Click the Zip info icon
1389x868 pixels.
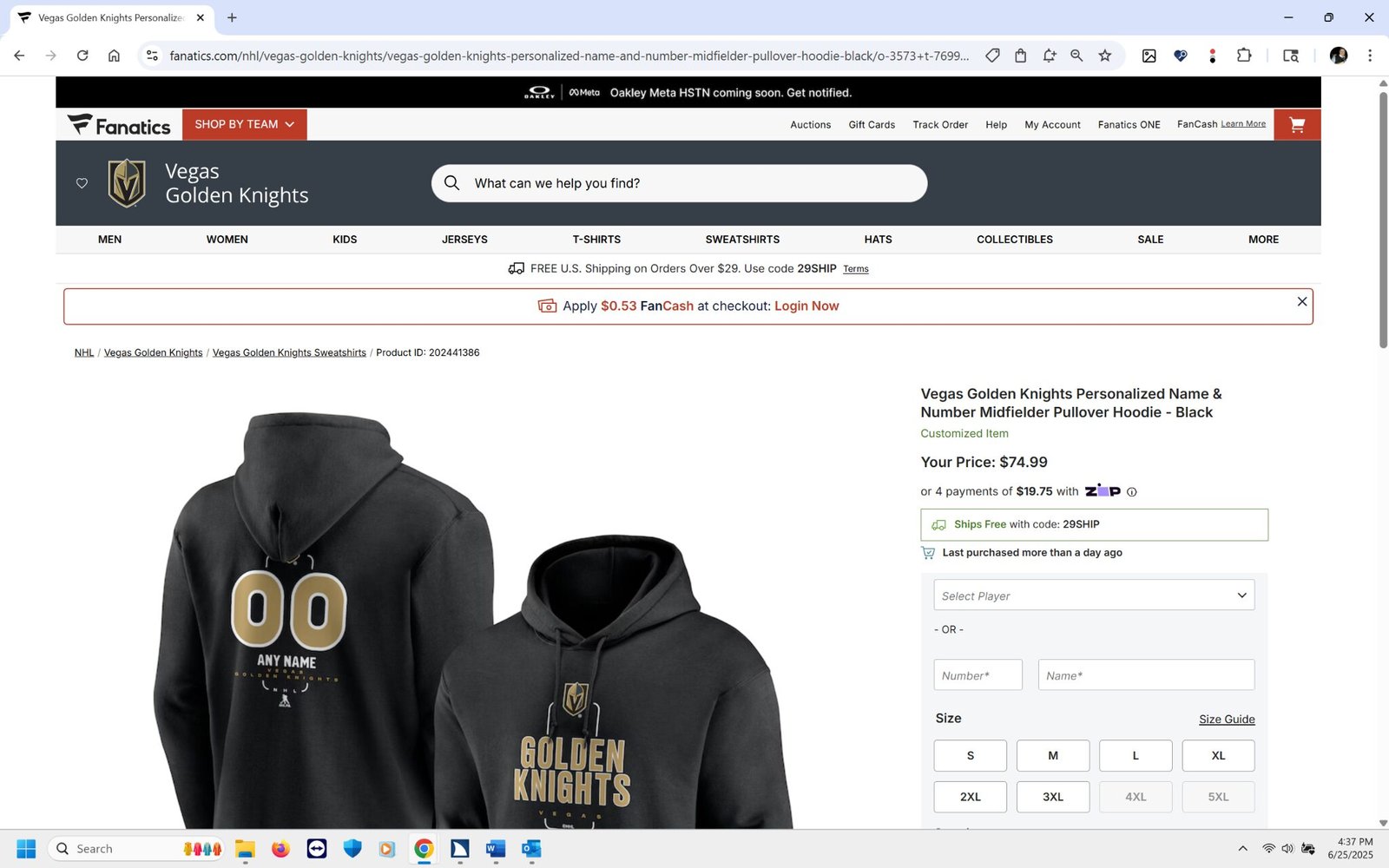[x=1132, y=492]
